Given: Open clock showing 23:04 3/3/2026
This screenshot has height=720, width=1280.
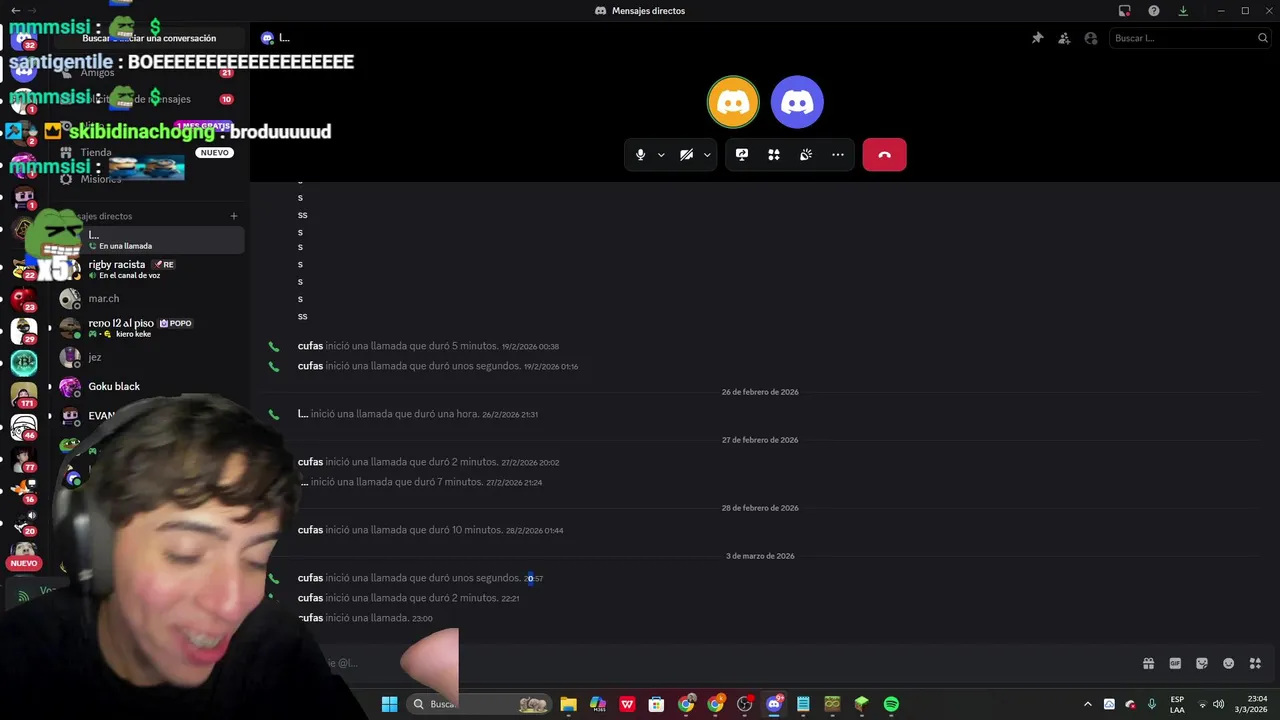Looking at the screenshot, I should [x=1253, y=704].
